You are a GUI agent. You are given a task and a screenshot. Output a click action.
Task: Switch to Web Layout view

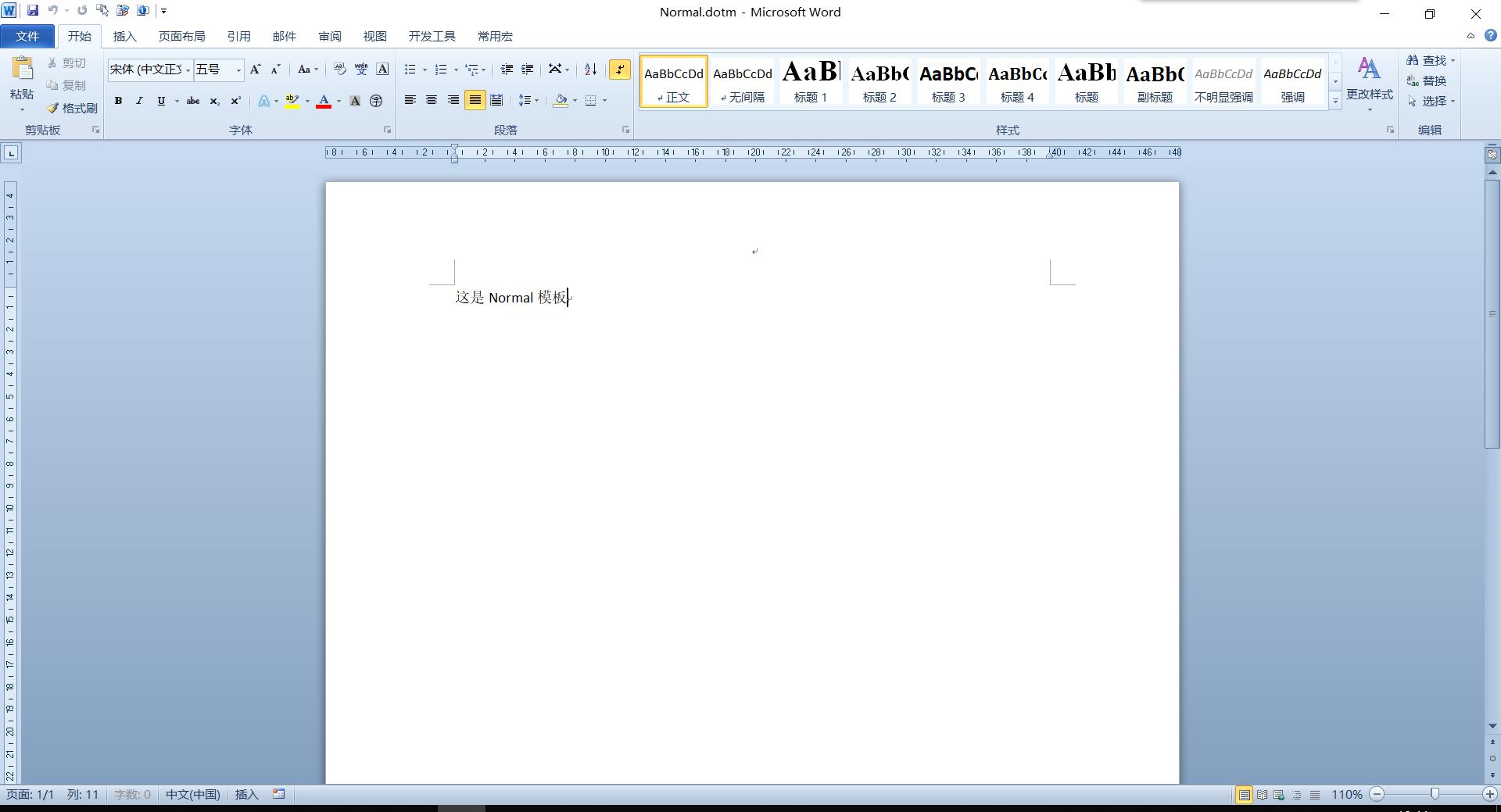click(x=1279, y=795)
